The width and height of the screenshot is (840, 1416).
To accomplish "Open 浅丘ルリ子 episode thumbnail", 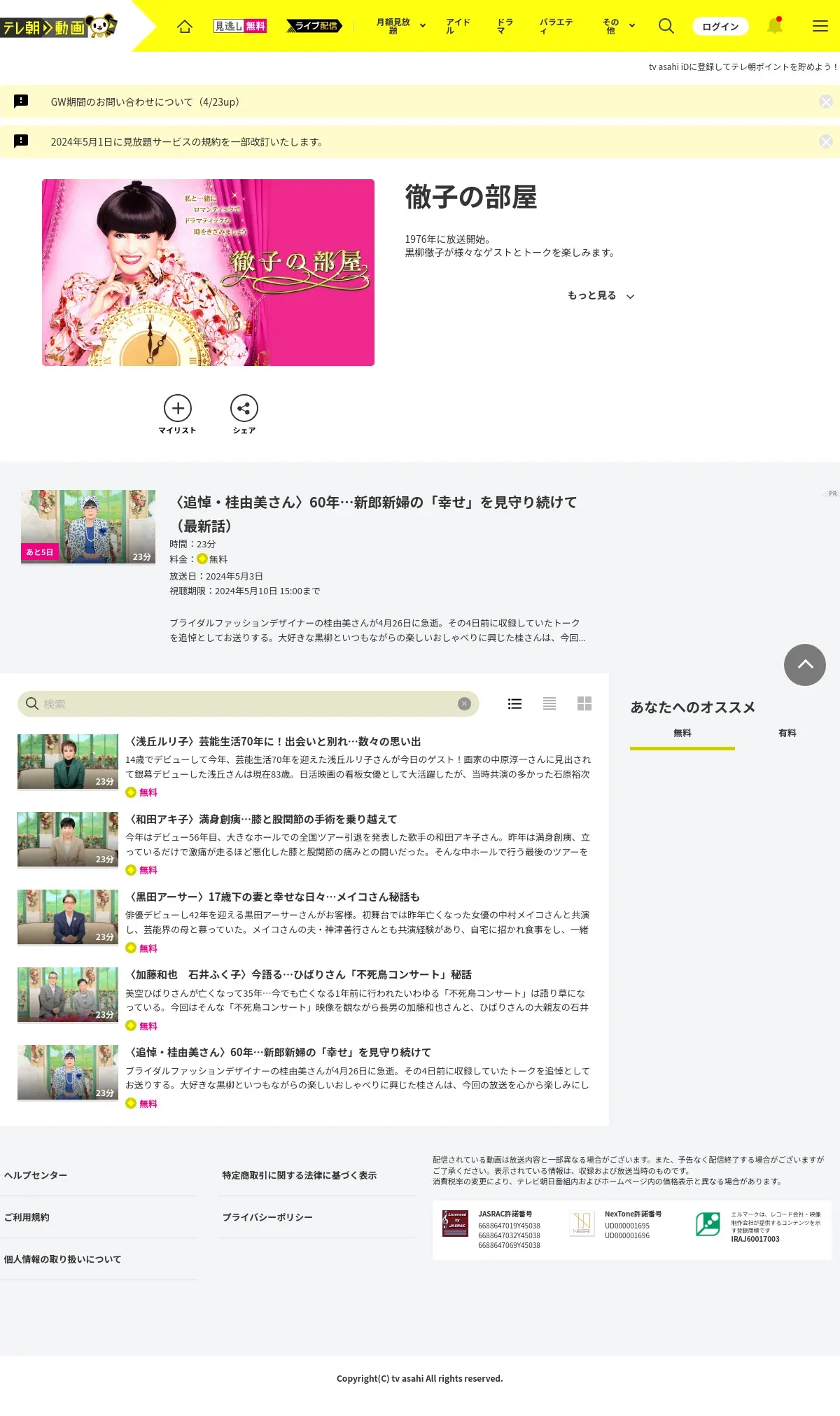I will 68,762.
